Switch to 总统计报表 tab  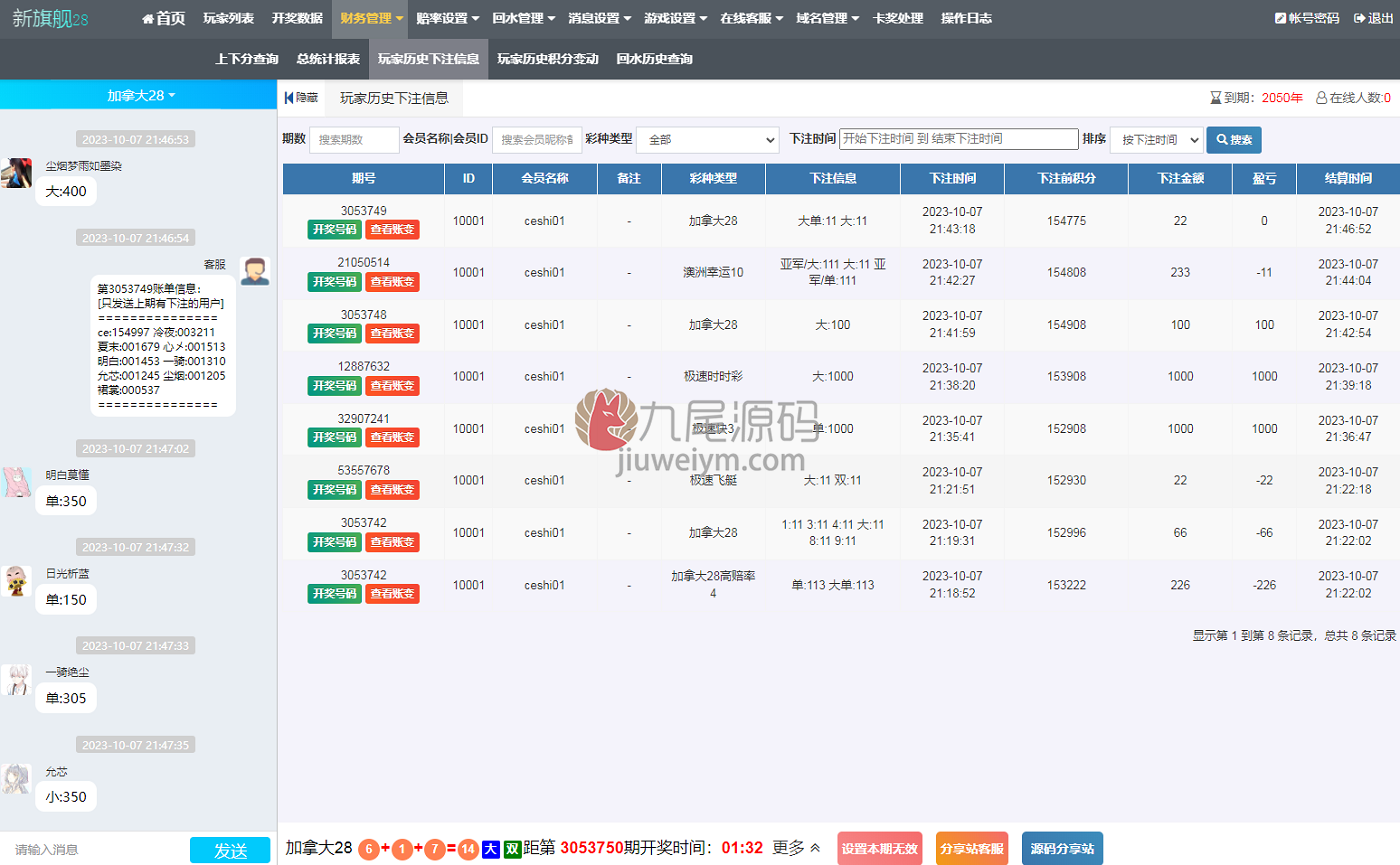(328, 59)
